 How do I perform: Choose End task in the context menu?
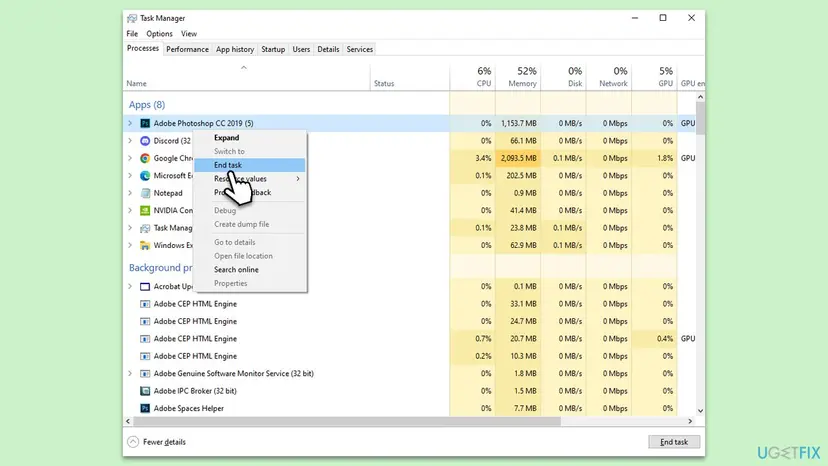pos(250,165)
